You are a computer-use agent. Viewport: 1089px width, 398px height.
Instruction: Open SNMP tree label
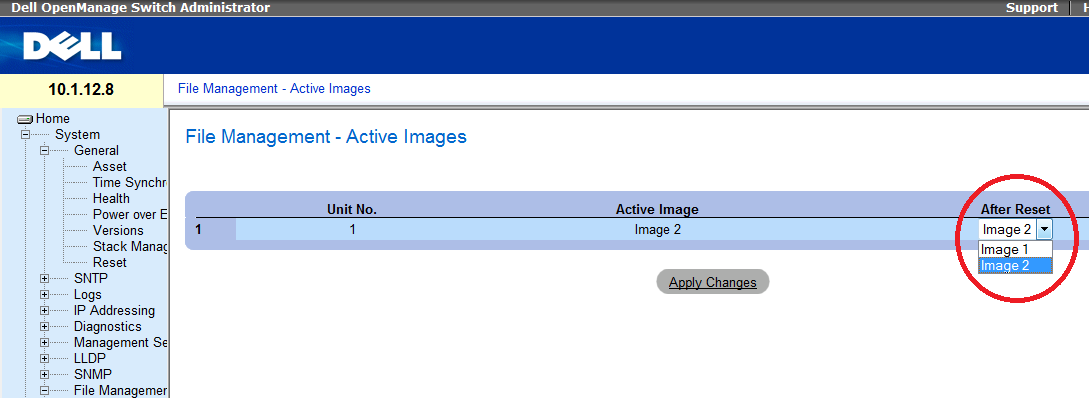[x=93, y=374]
